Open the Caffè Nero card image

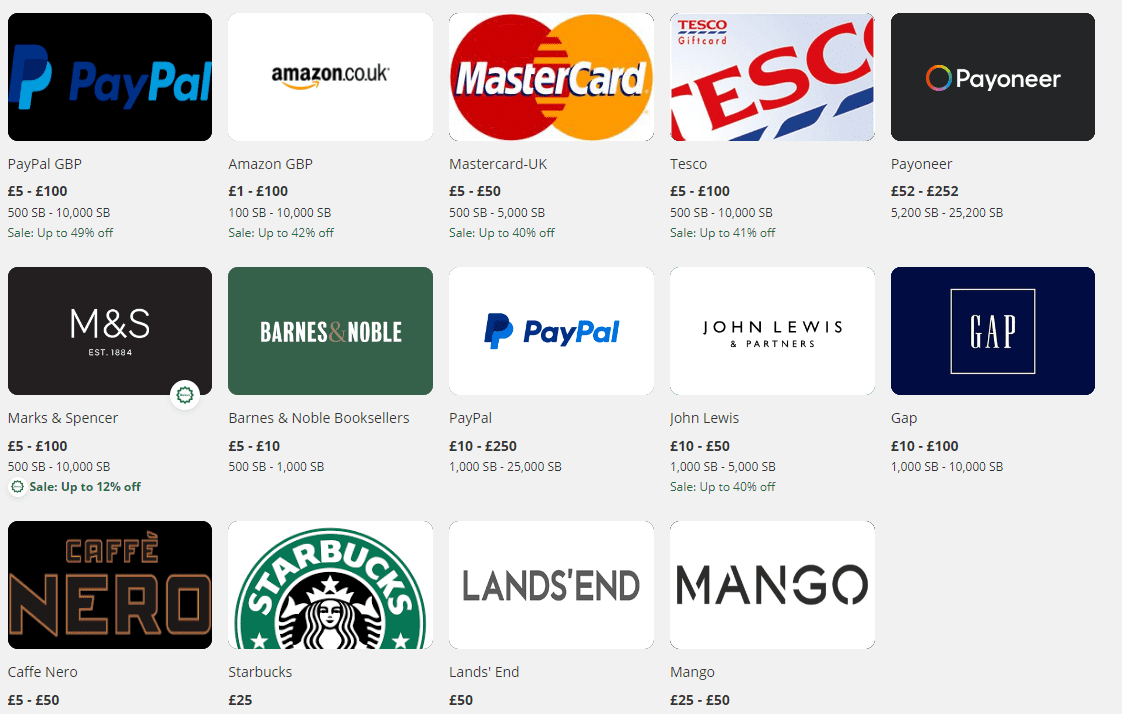tap(109, 585)
